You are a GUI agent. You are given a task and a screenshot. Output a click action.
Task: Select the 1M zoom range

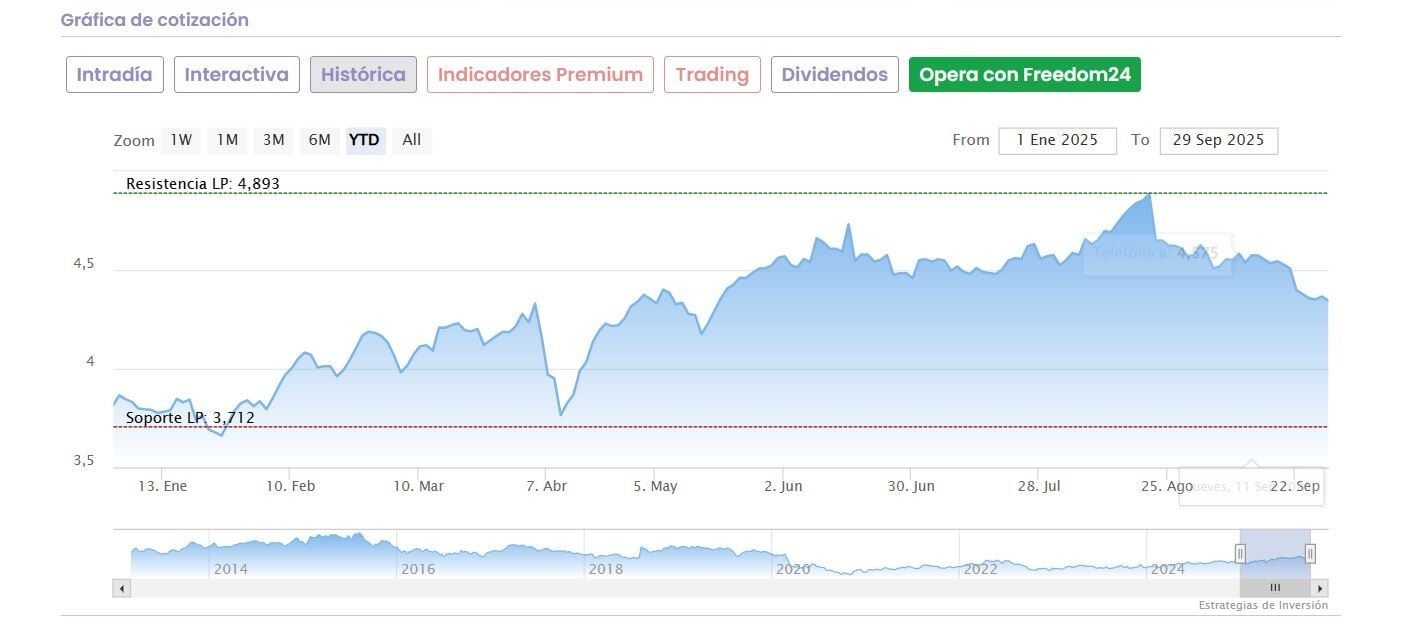coord(227,140)
